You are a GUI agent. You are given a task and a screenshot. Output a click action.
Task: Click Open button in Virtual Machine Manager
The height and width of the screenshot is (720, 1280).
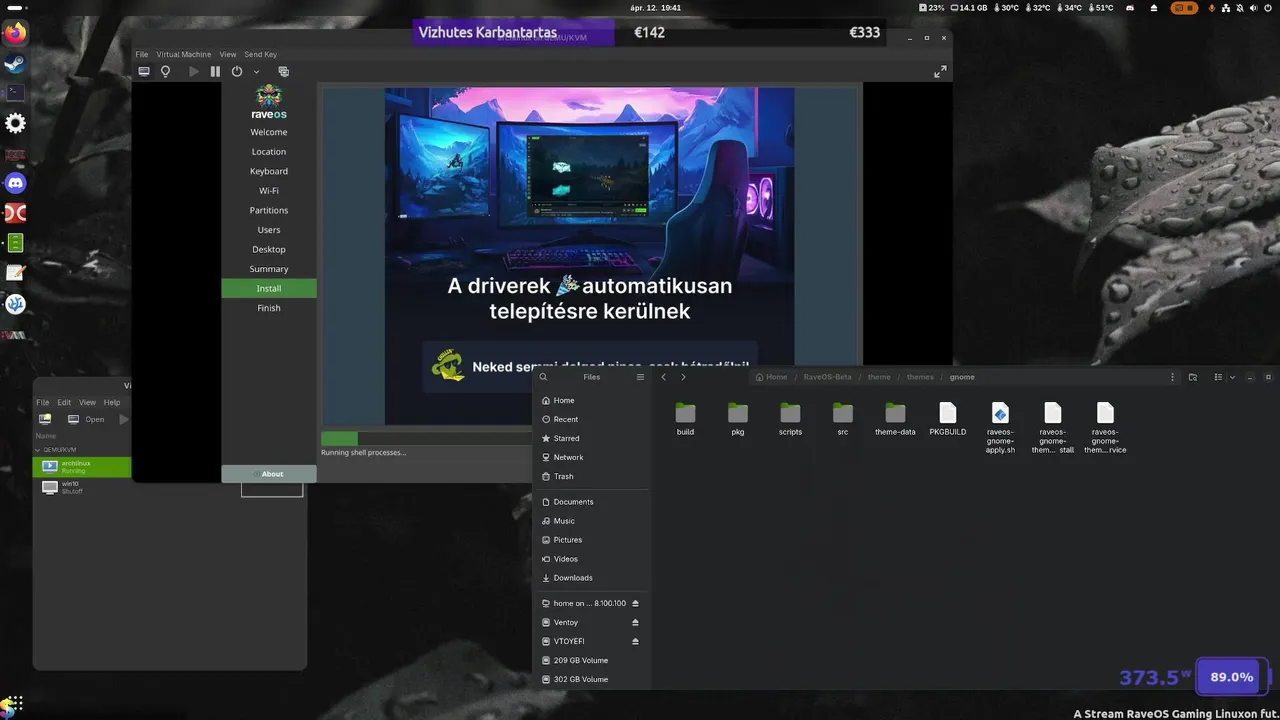[87, 419]
